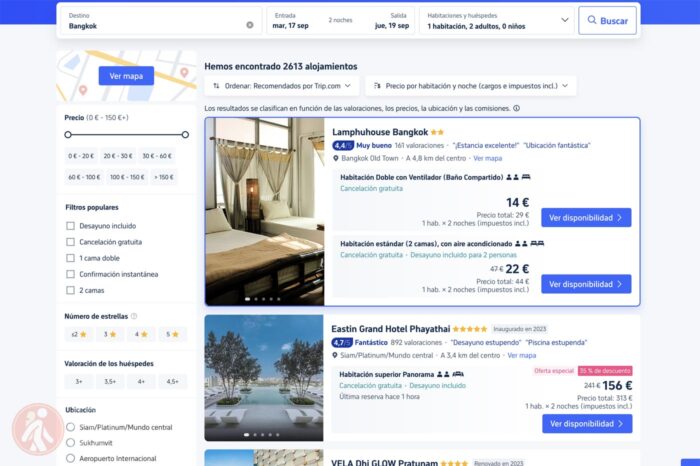Image resolution: width=700 pixels, height=466 pixels.
Task: Ver disponibilidad for Habitación estándar (2 camas)
Action: [586, 284]
